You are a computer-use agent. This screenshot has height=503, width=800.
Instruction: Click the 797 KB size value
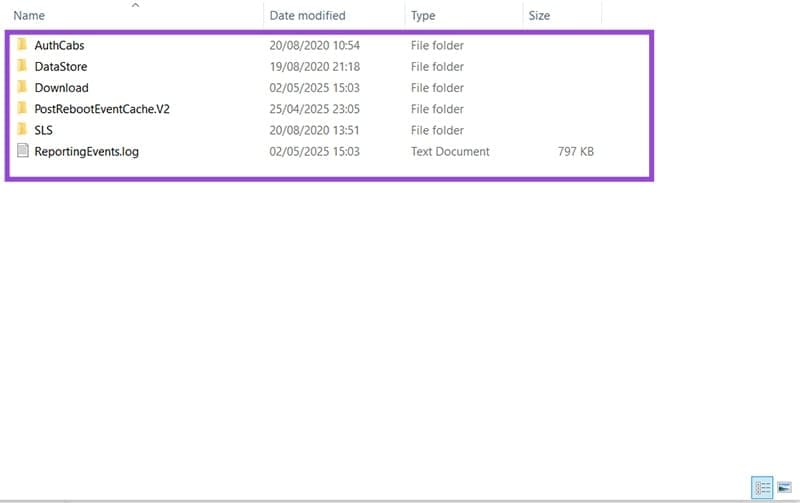(576, 152)
